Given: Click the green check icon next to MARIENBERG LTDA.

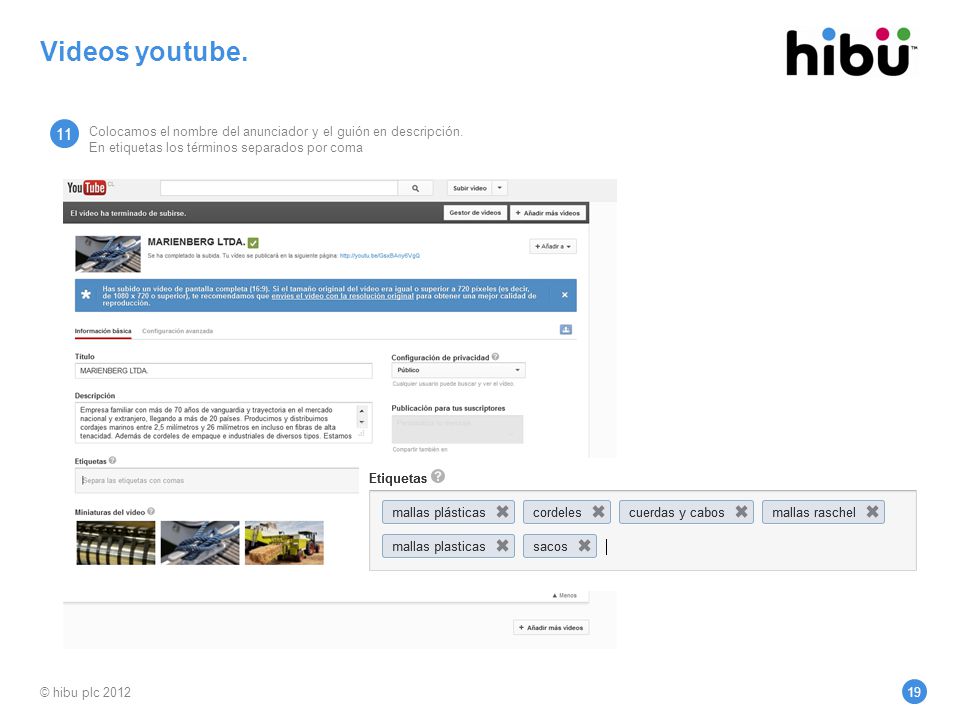Looking at the screenshot, I should tap(253, 242).
